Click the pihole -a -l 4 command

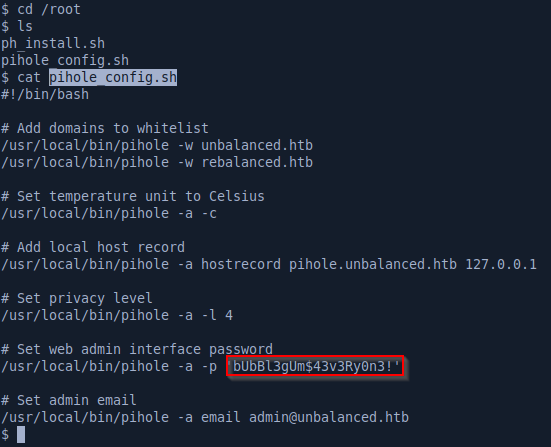[x=117, y=315]
